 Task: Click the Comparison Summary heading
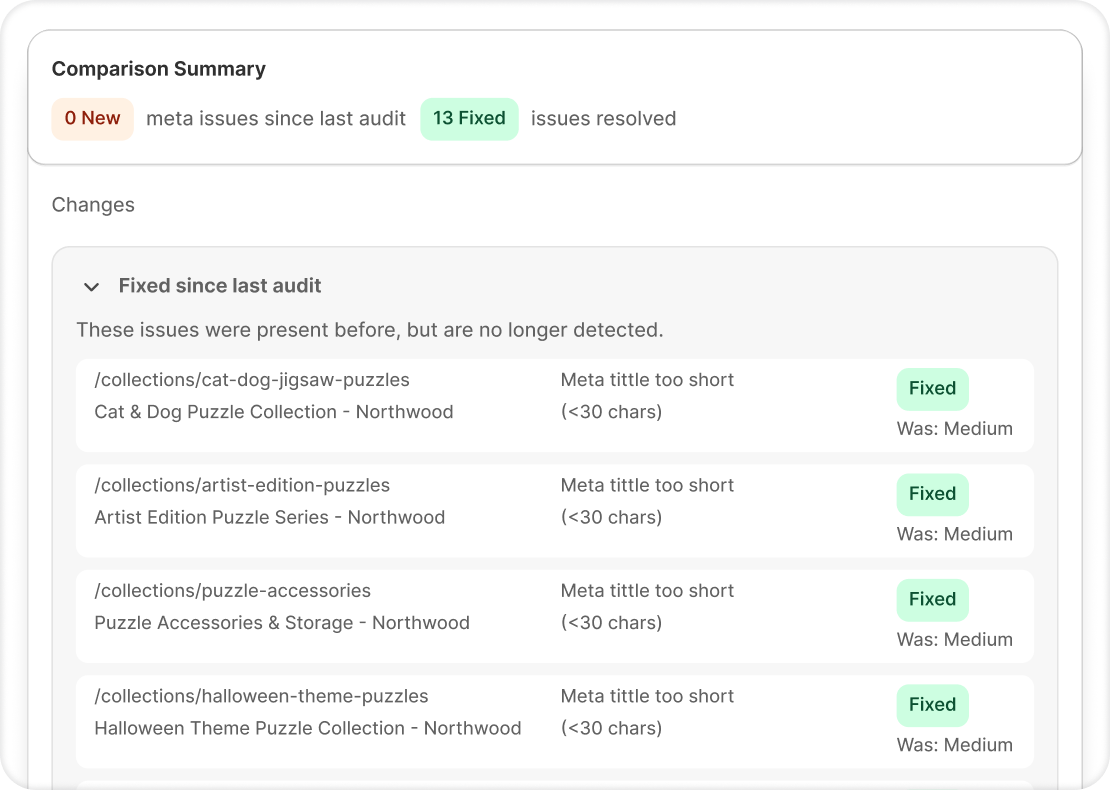point(158,69)
